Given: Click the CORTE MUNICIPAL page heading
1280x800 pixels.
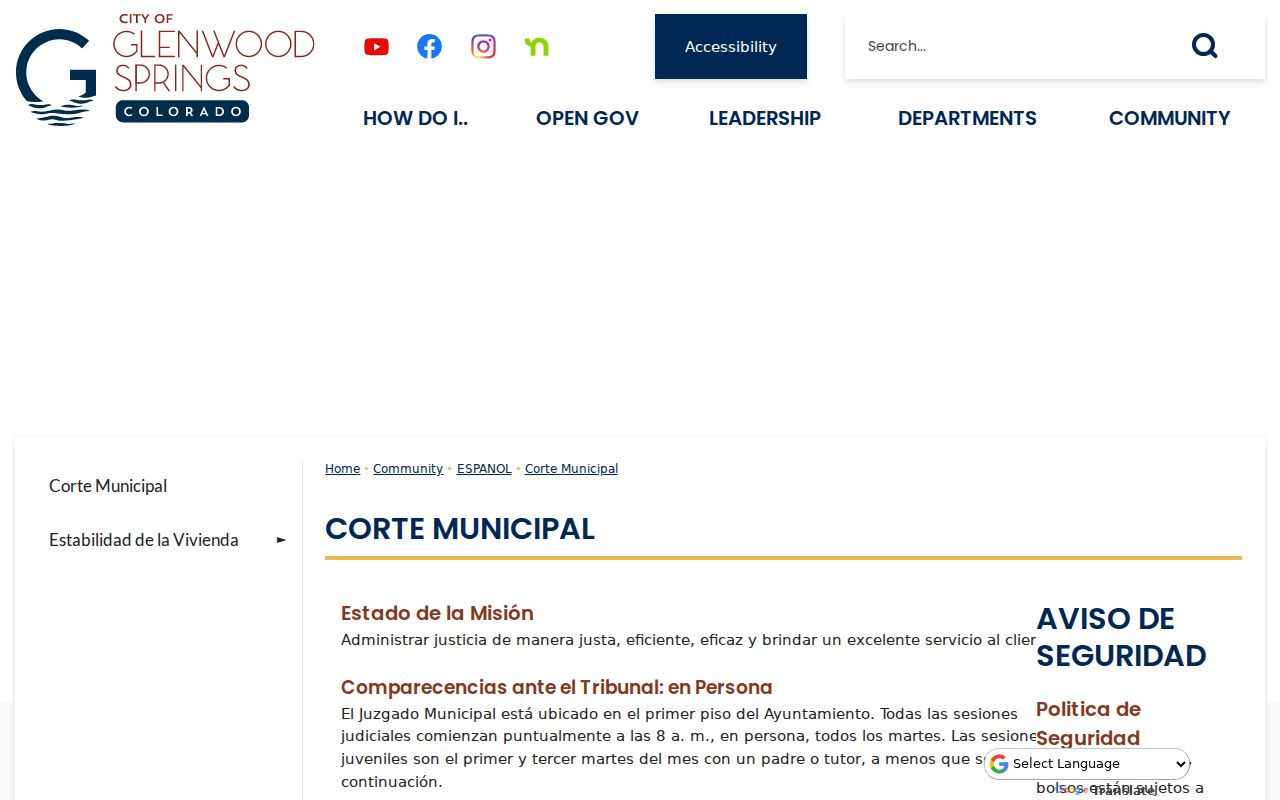Looking at the screenshot, I should tap(460, 529).
